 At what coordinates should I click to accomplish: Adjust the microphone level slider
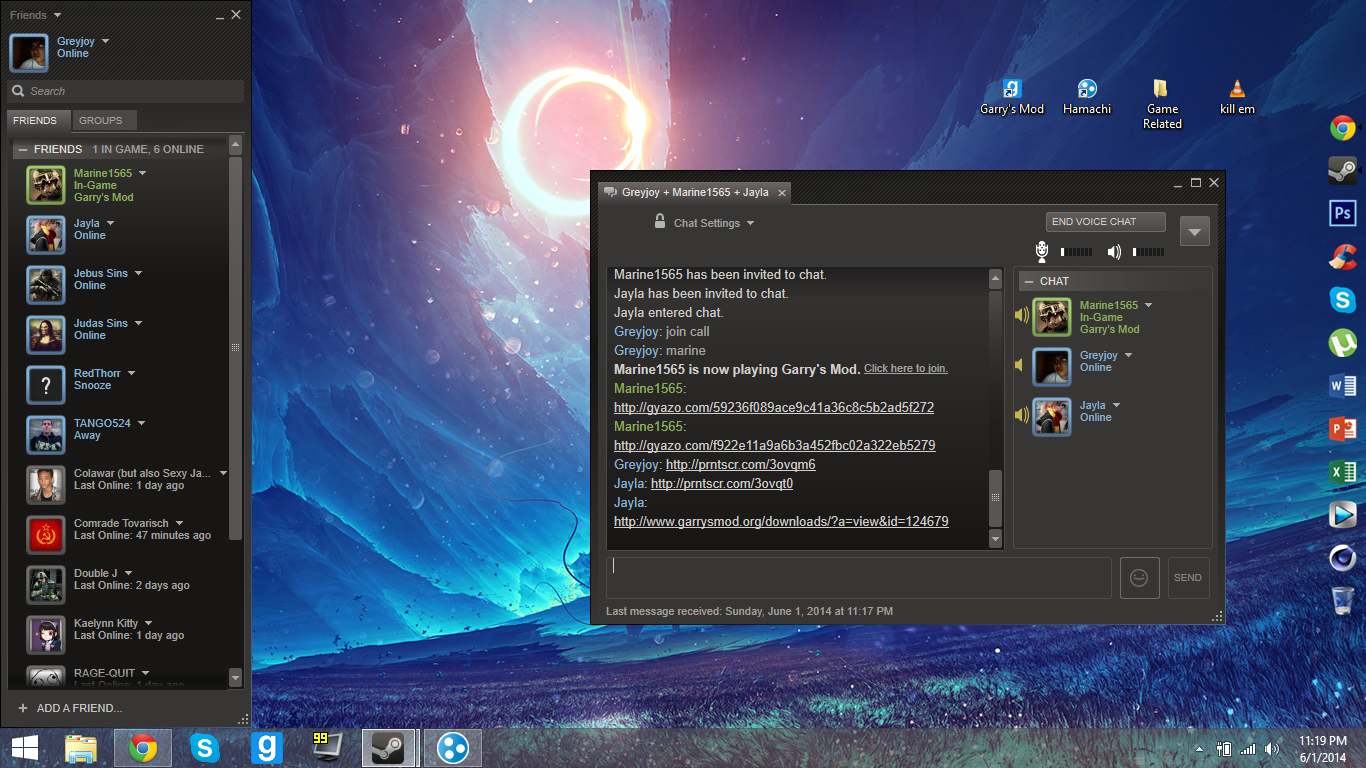click(x=1076, y=252)
